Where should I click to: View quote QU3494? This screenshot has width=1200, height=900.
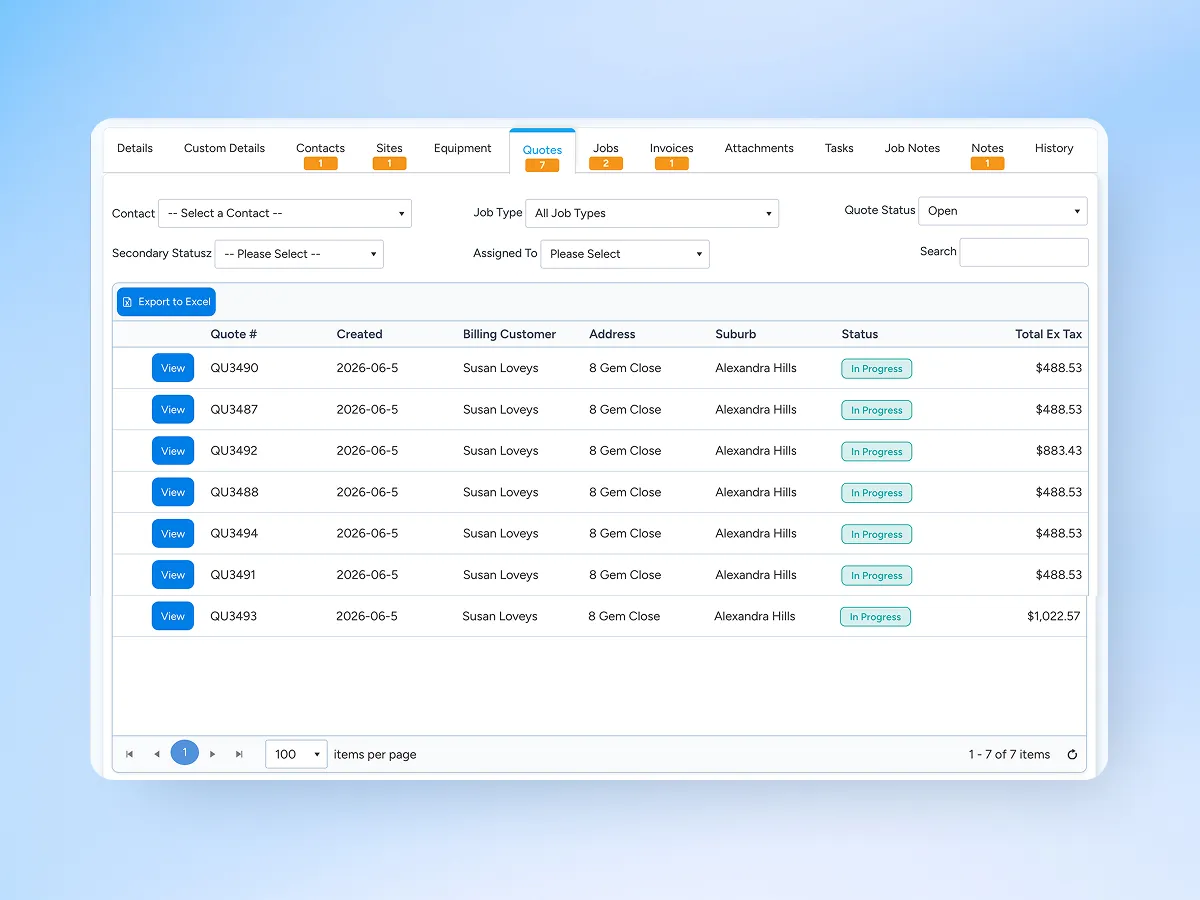coord(173,533)
